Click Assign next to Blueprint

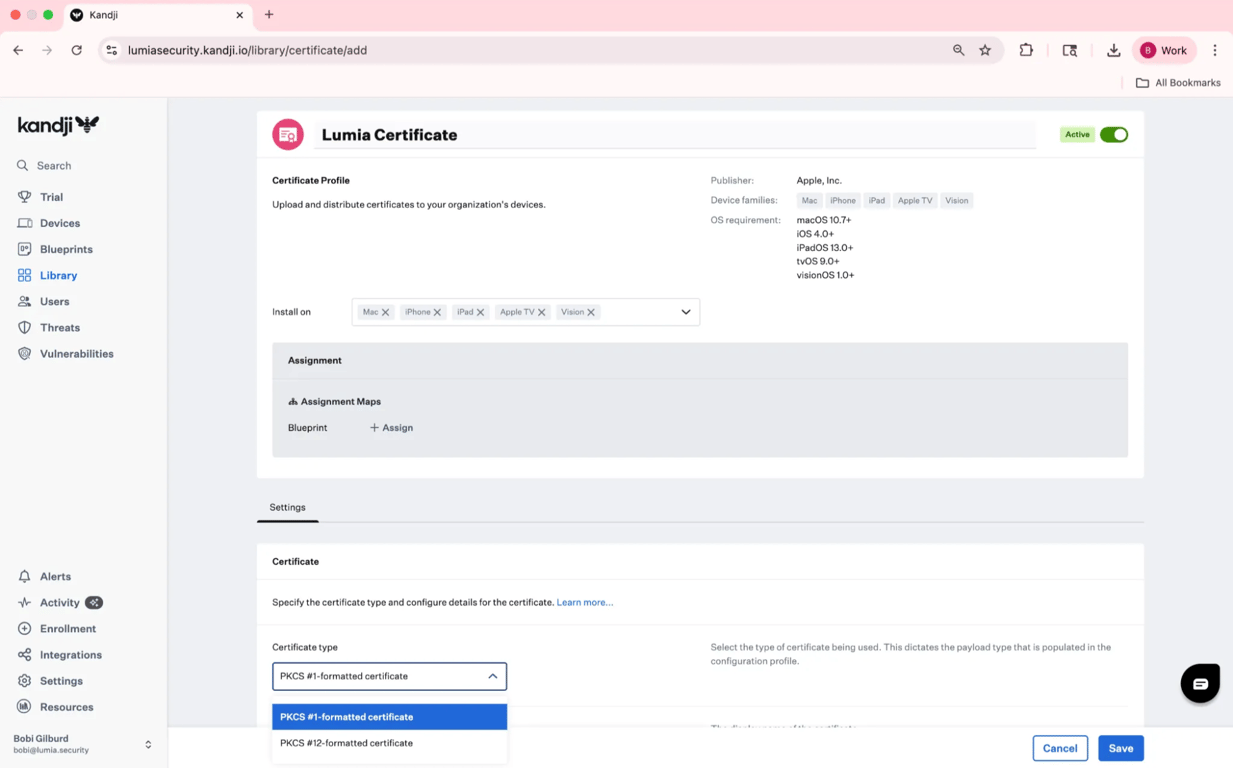(x=391, y=427)
